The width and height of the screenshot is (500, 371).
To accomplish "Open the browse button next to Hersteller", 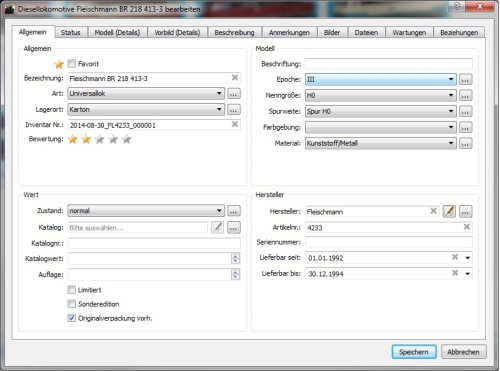I will pos(465,211).
